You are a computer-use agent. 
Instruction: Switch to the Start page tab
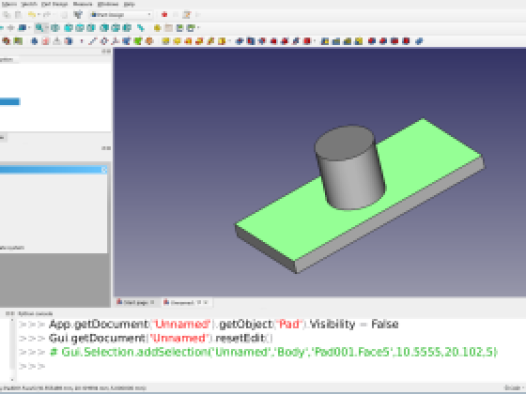[x=136, y=302]
